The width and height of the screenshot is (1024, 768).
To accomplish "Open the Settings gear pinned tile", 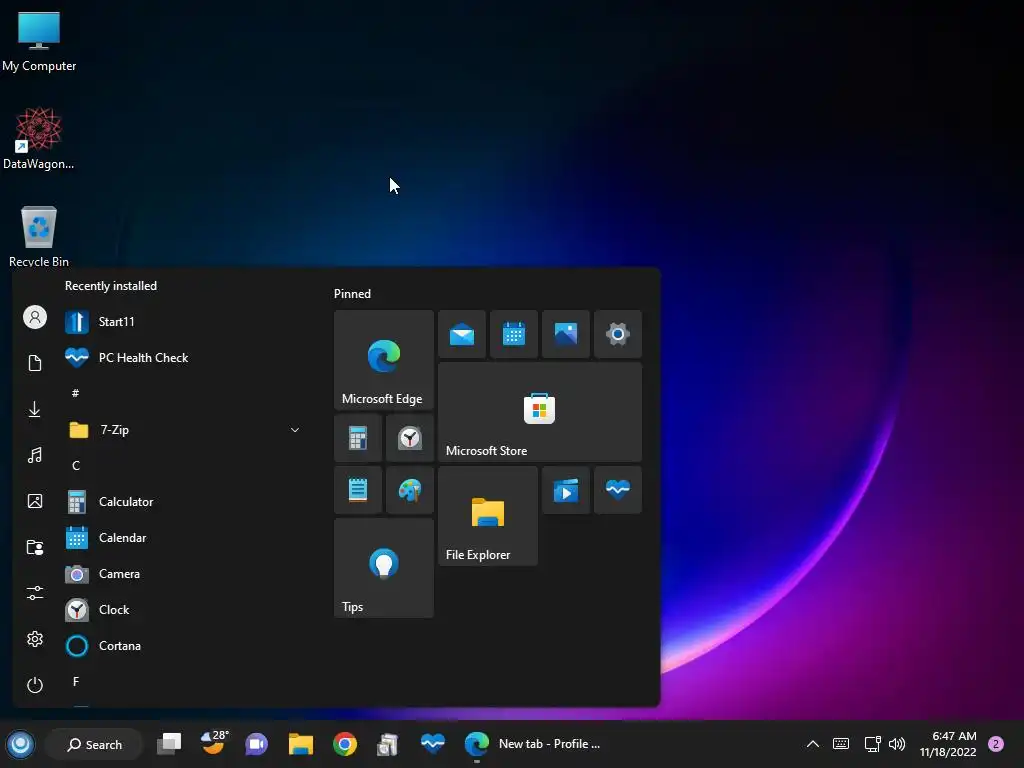I will [x=618, y=334].
